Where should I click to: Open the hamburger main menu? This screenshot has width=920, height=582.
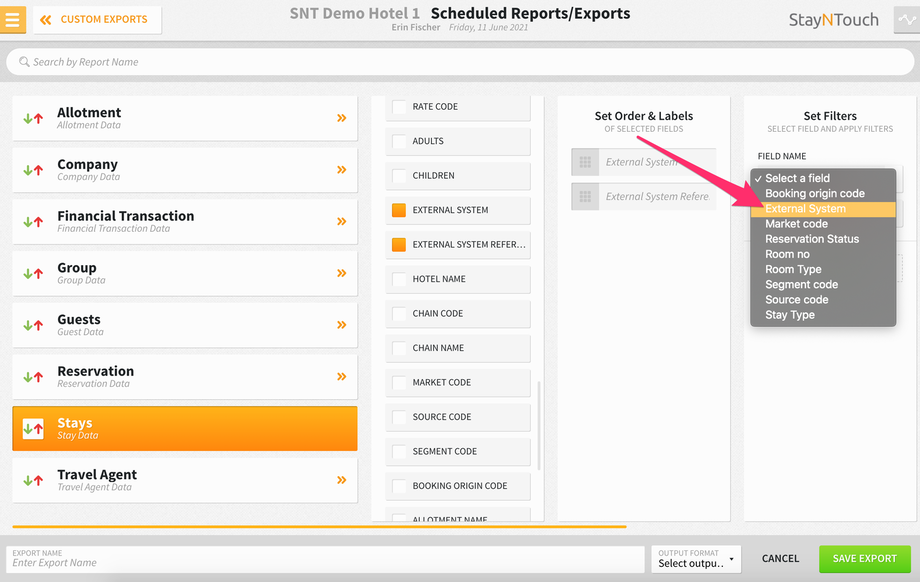click(x=13, y=19)
